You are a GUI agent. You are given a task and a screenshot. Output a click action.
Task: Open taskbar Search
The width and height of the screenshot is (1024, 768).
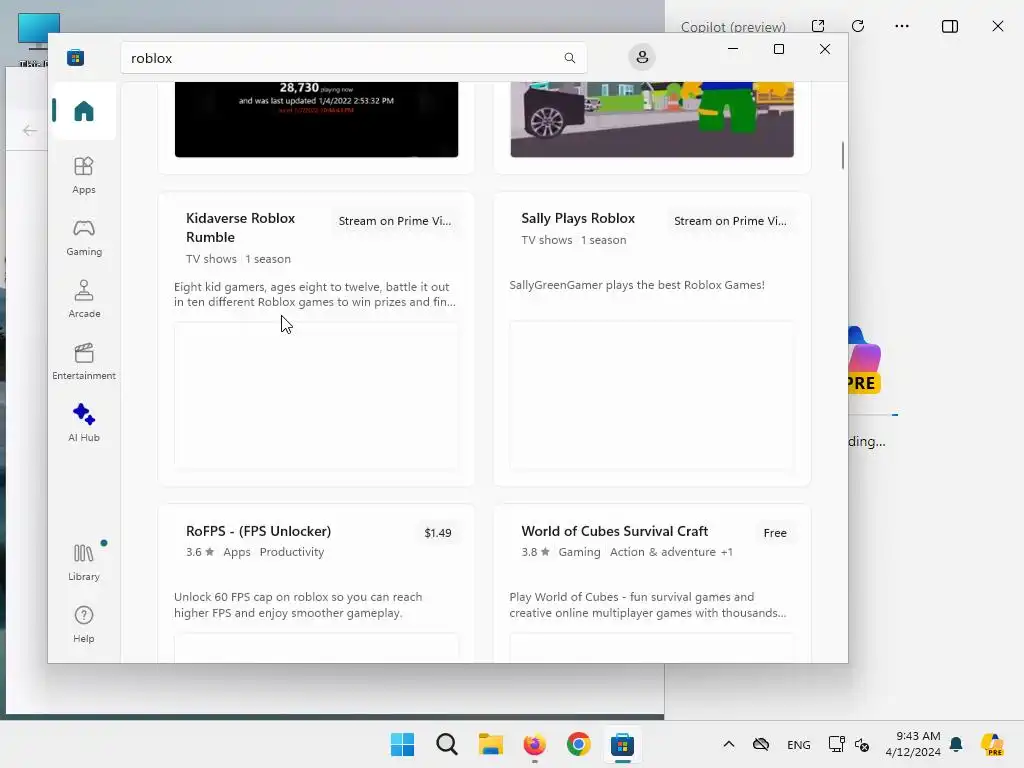pyautogui.click(x=447, y=744)
